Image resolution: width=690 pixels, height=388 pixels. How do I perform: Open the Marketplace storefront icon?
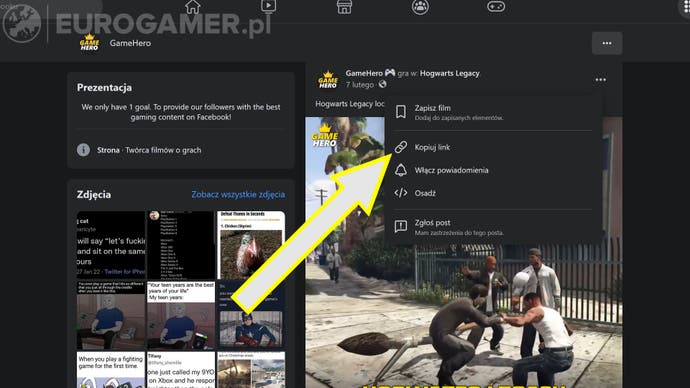coord(344,7)
